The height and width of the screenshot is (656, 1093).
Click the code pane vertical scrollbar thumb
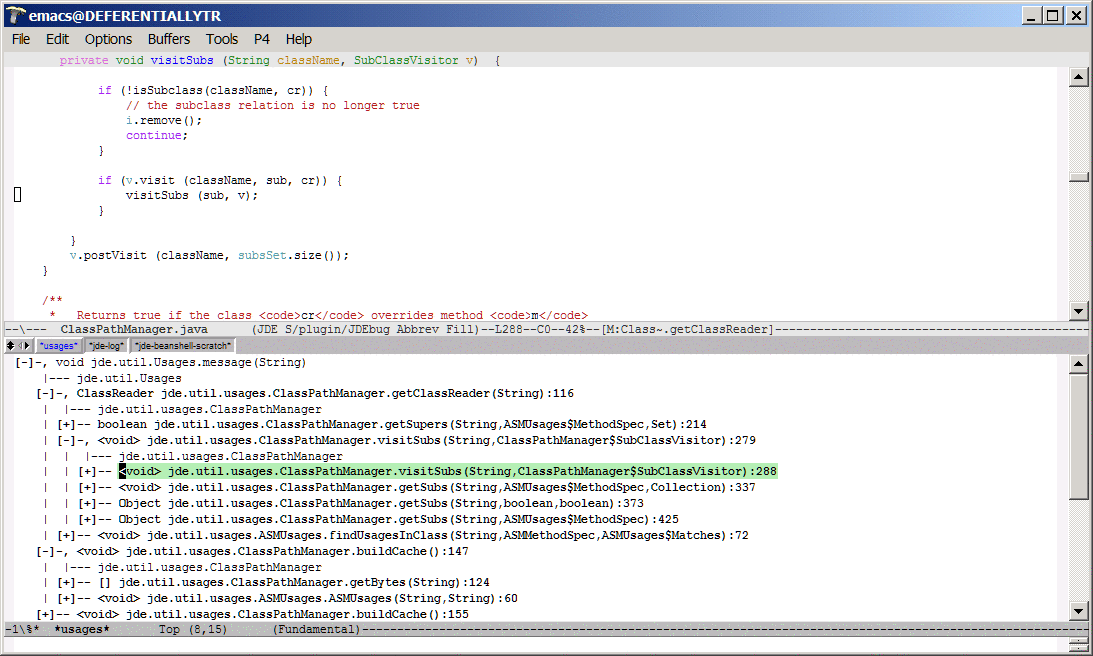(1078, 177)
